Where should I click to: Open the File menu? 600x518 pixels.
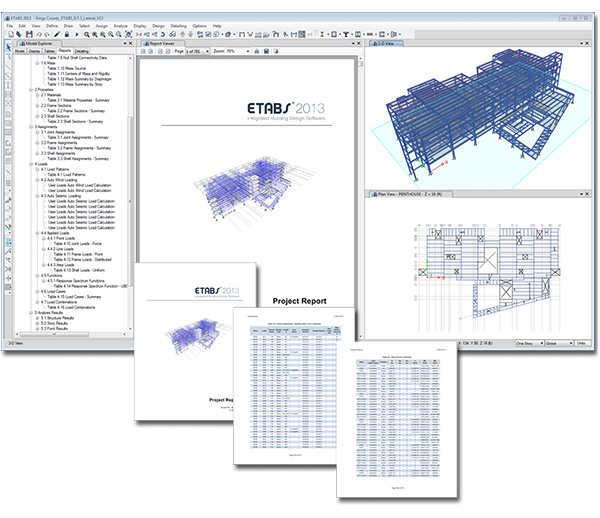(10, 26)
